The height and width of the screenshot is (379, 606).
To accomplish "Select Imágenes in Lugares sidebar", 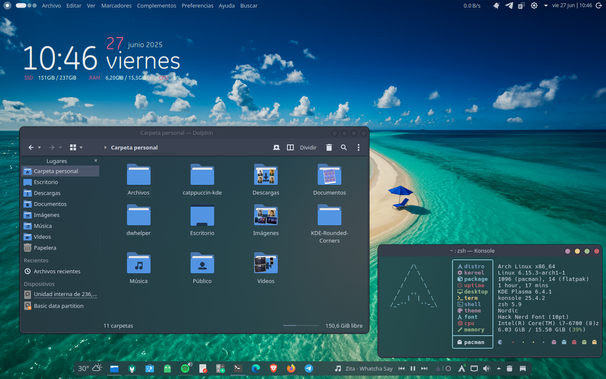I will 60,215.
